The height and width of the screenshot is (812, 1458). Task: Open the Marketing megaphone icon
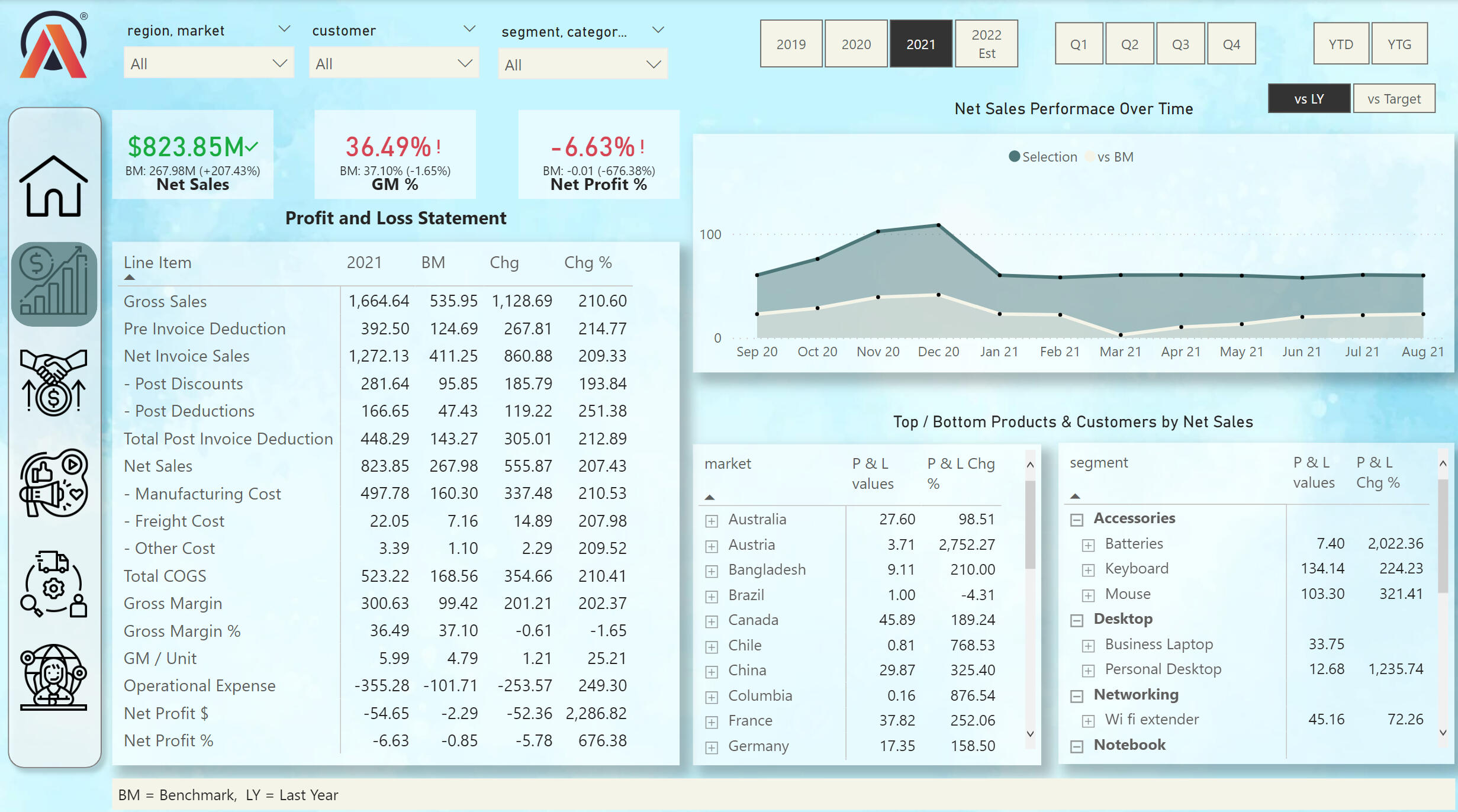click(x=53, y=482)
